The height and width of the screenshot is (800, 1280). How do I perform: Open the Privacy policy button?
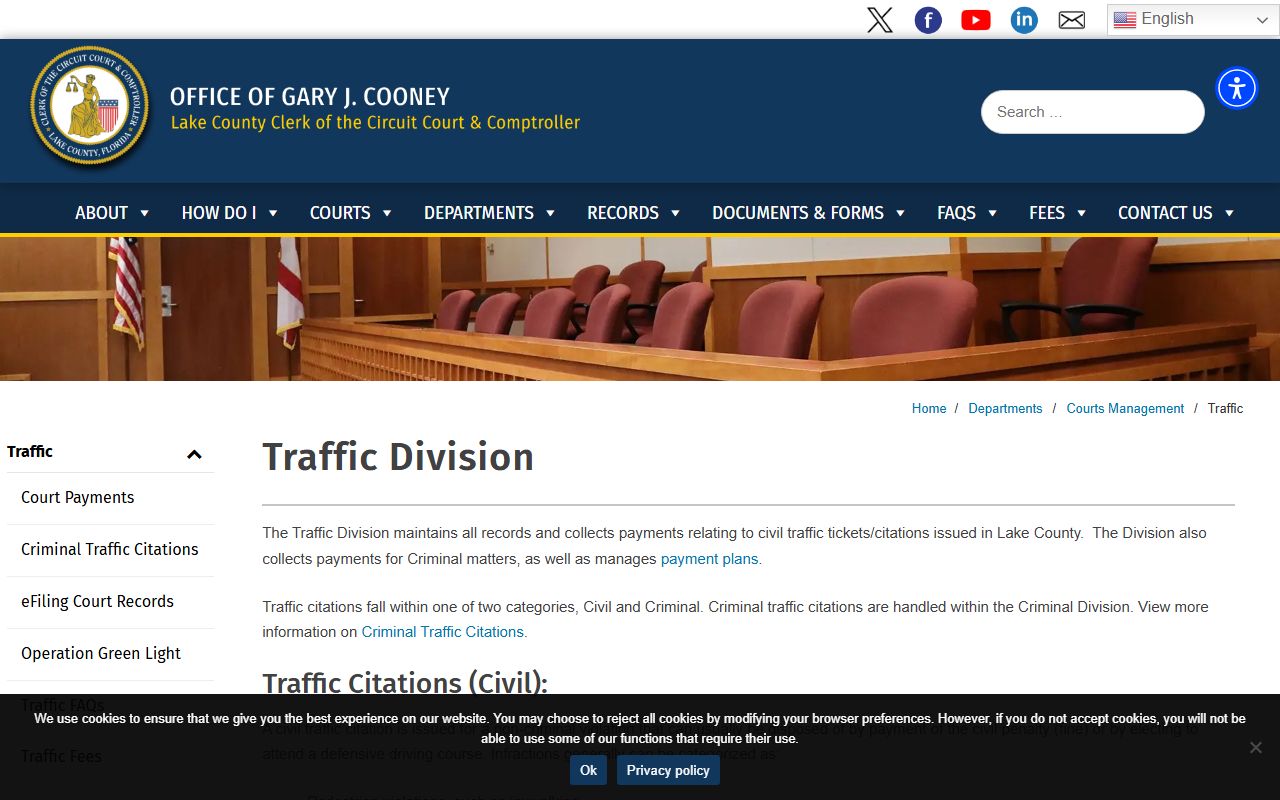pos(668,770)
